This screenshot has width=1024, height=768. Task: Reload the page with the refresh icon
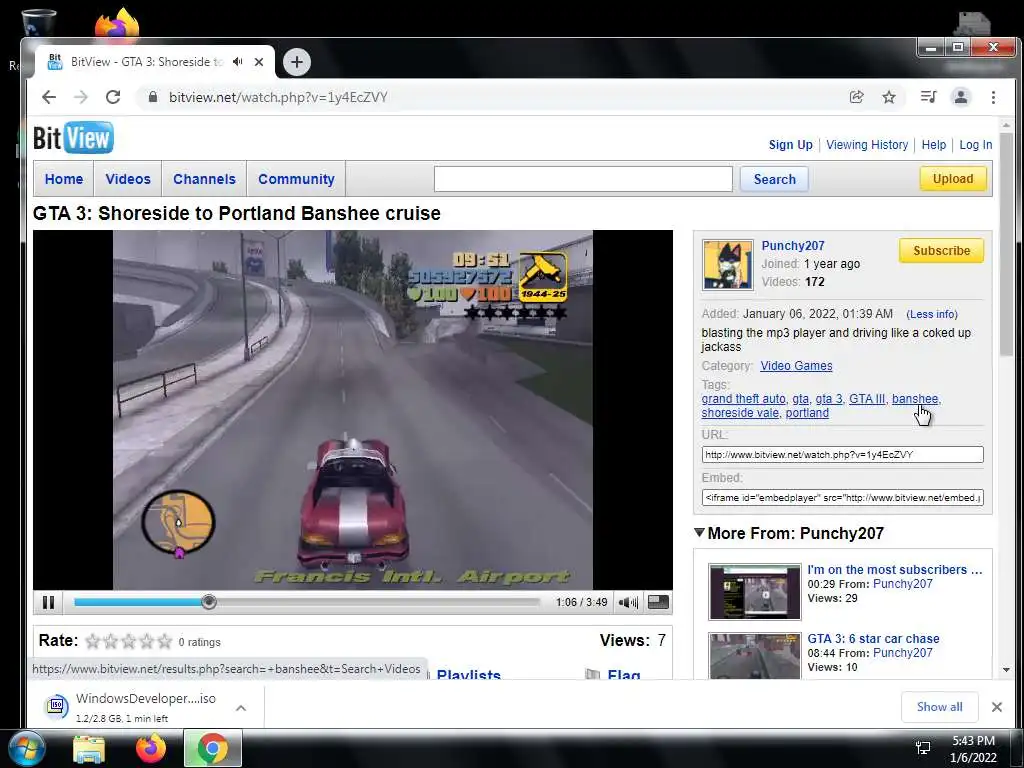tap(113, 97)
